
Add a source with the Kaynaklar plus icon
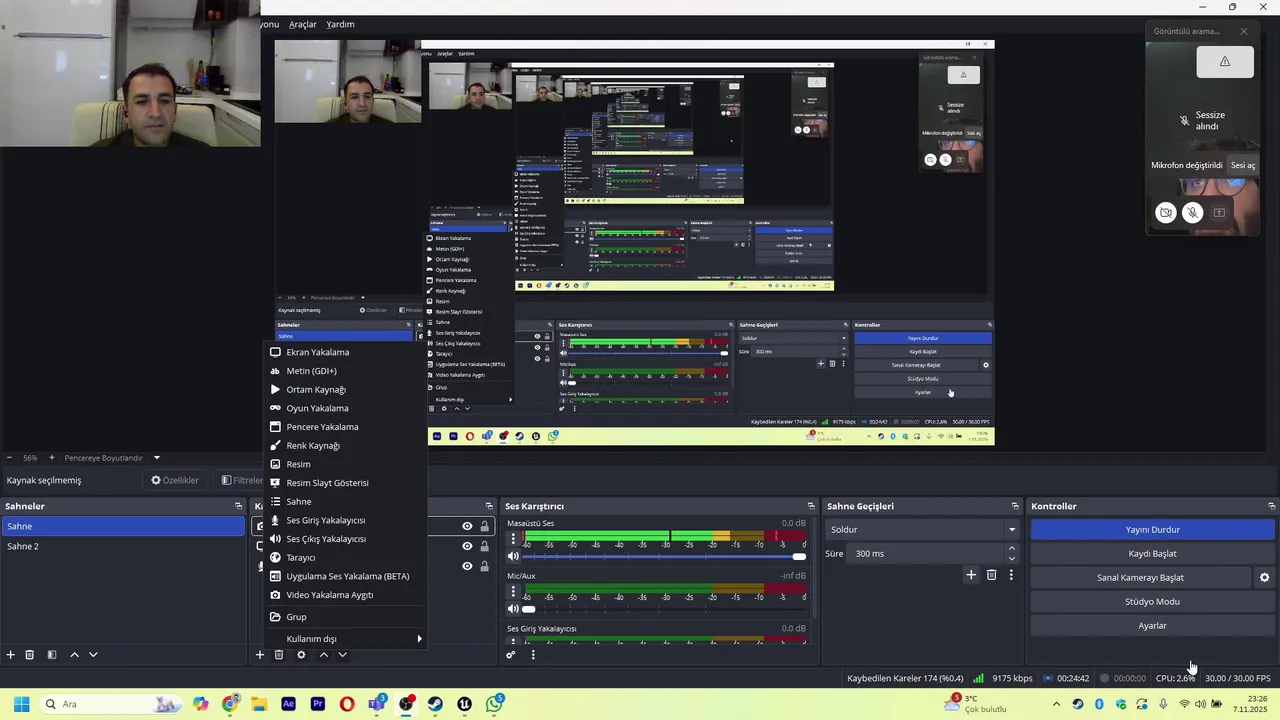260,655
